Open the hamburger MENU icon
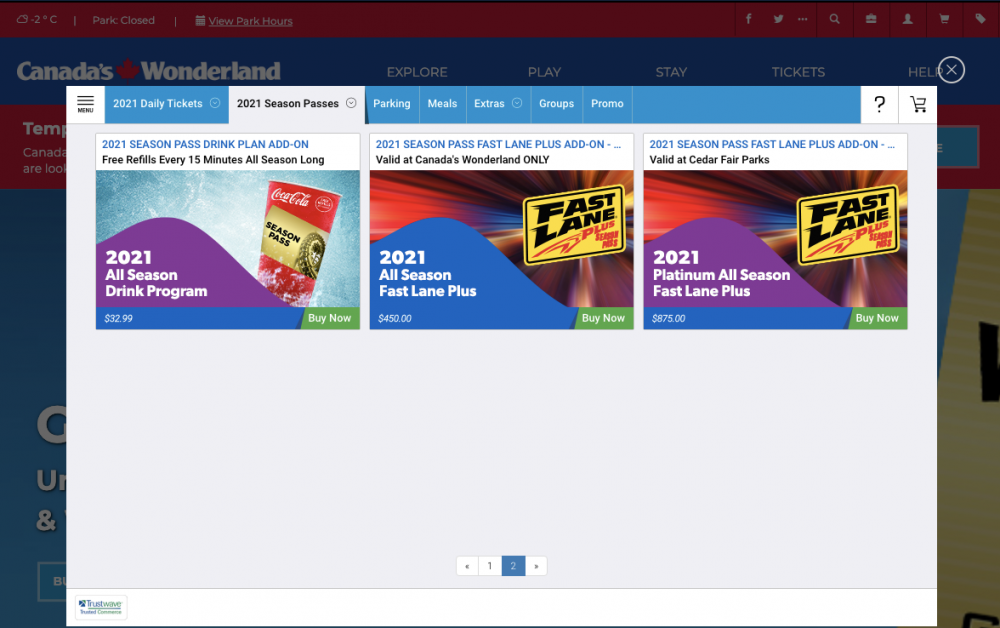This screenshot has width=1000, height=628. click(85, 104)
